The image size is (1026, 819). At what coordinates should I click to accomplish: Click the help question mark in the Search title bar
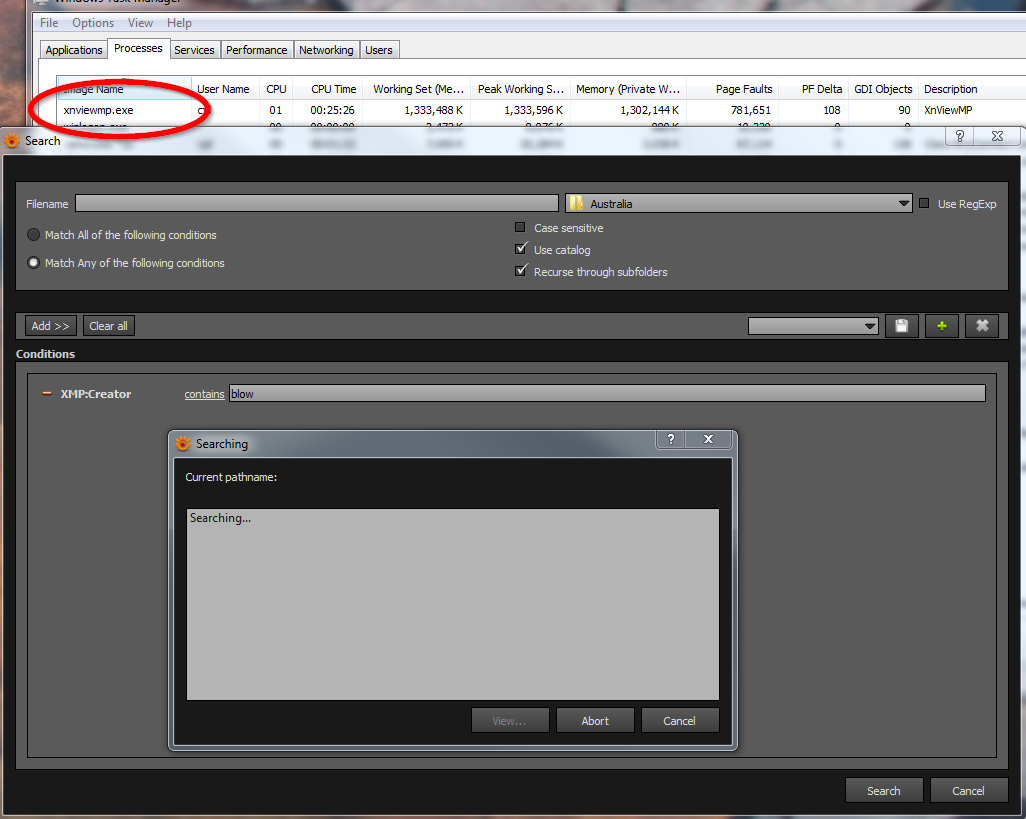tap(960, 135)
